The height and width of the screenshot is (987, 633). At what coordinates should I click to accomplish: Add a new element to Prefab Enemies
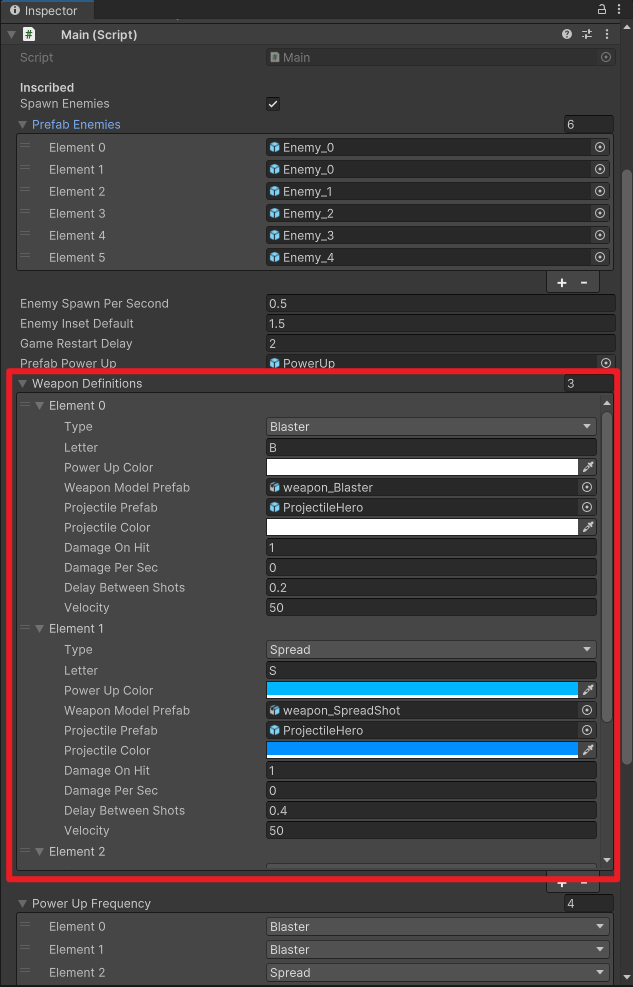pos(561,283)
